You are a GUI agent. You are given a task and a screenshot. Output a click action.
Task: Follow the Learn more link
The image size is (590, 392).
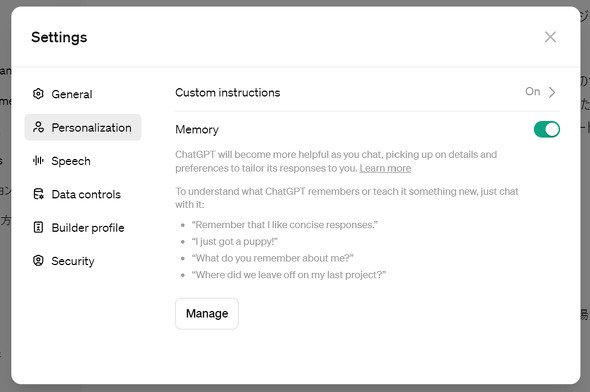point(385,168)
